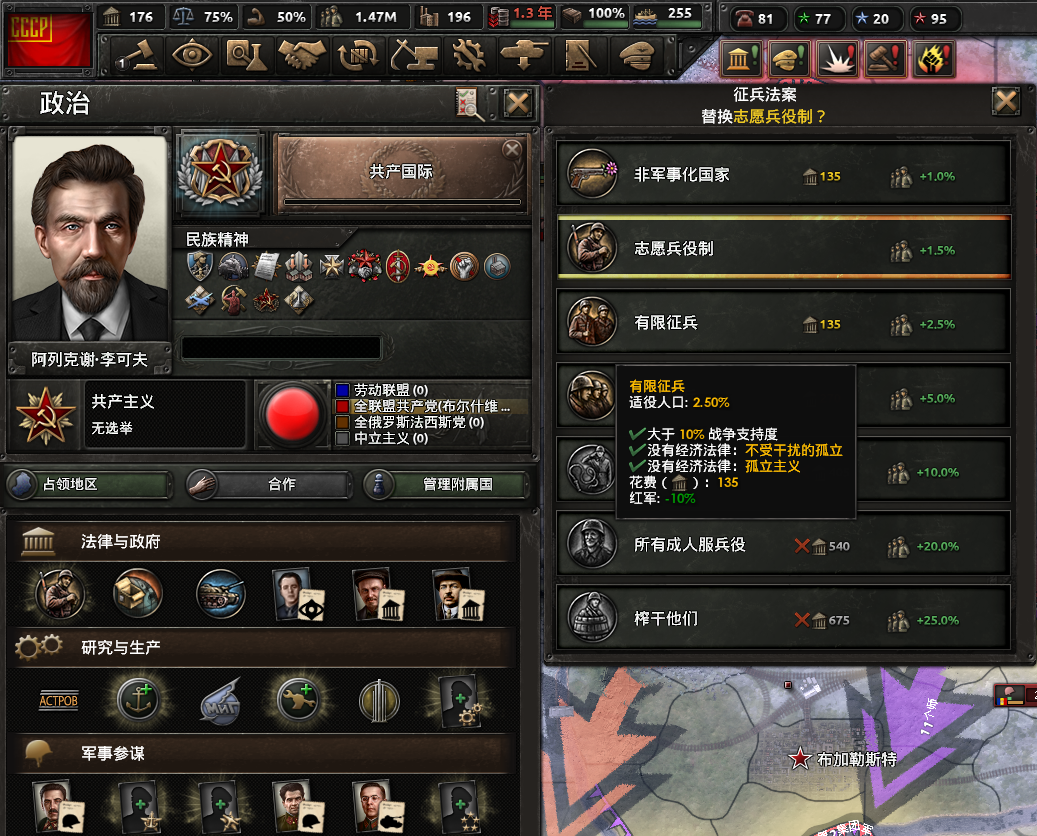
Task: Select the 有限征兵 conscription law
Action: 783,322
